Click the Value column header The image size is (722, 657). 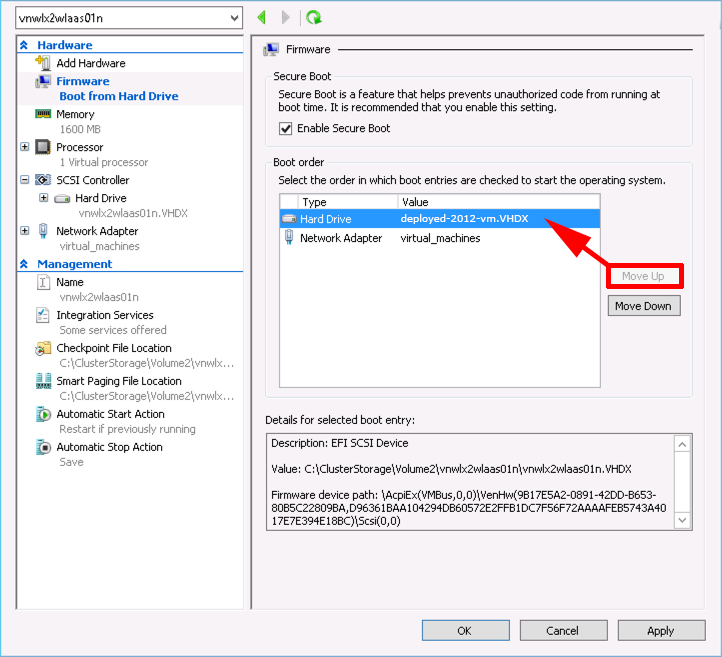[499, 202]
